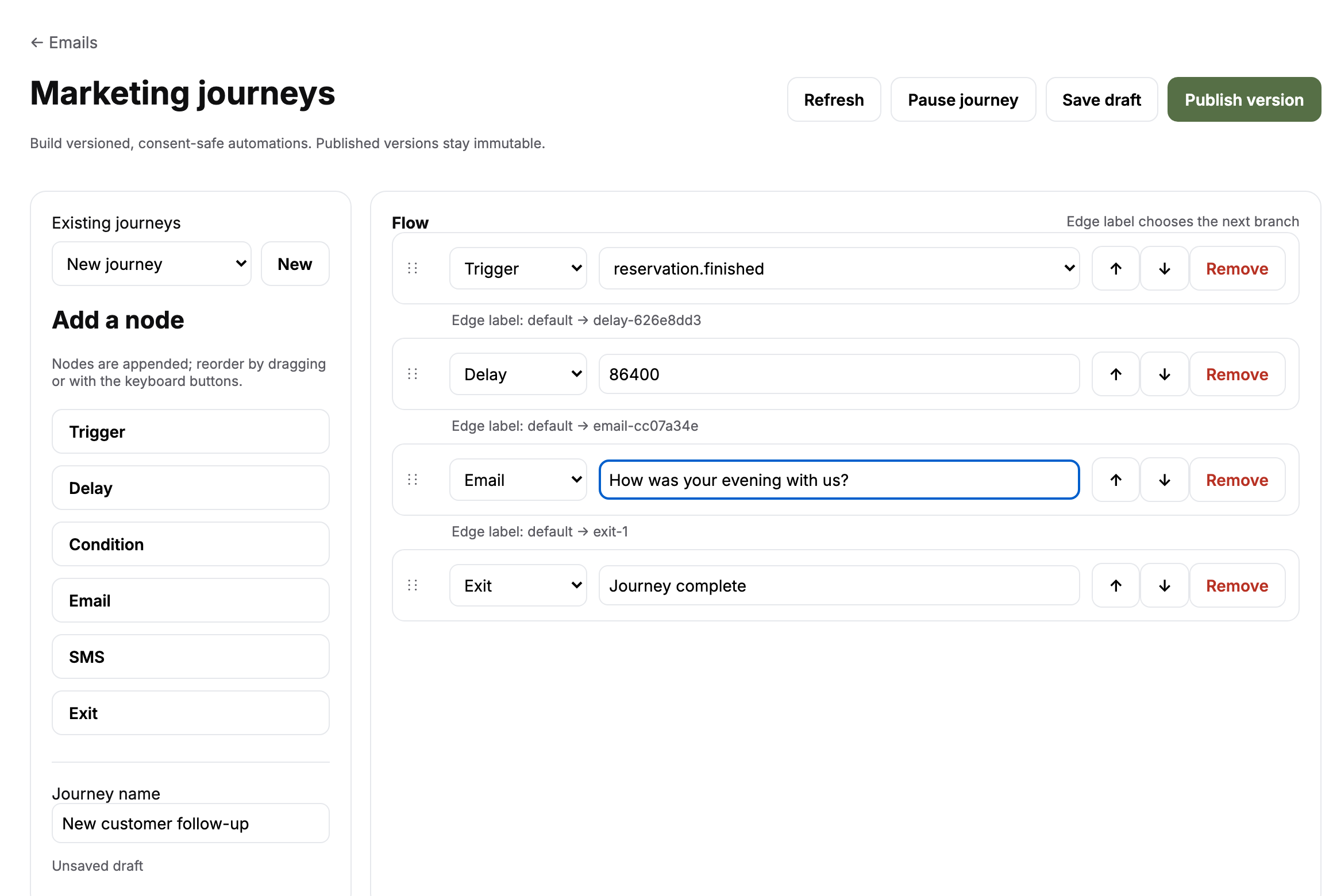1333x896 pixels.
Task: Open the Exit node type dropdown
Action: click(x=518, y=585)
